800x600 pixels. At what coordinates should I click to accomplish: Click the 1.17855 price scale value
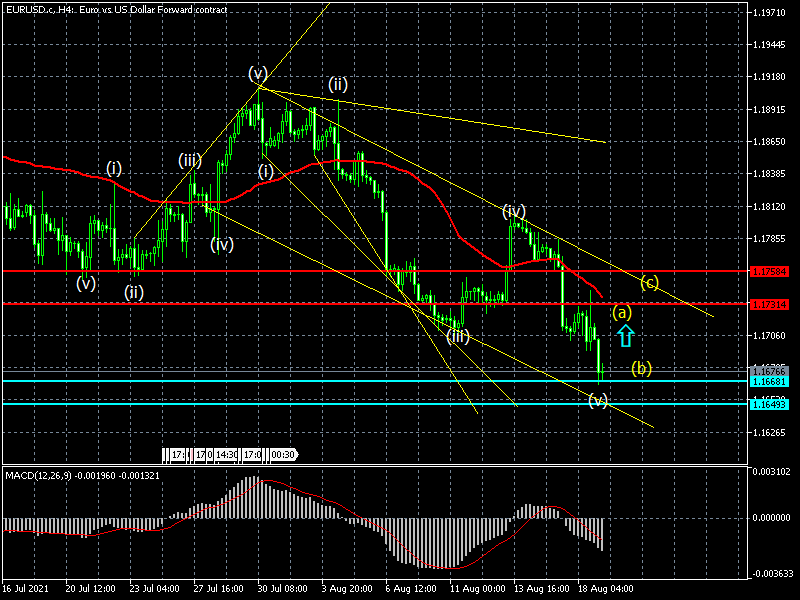coord(769,239)
